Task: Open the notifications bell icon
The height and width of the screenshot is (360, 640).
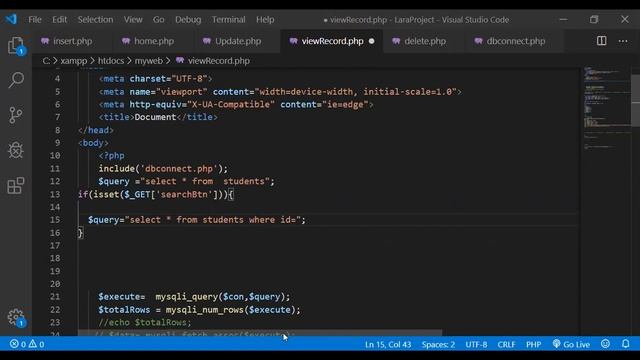Action: (625, 344)
